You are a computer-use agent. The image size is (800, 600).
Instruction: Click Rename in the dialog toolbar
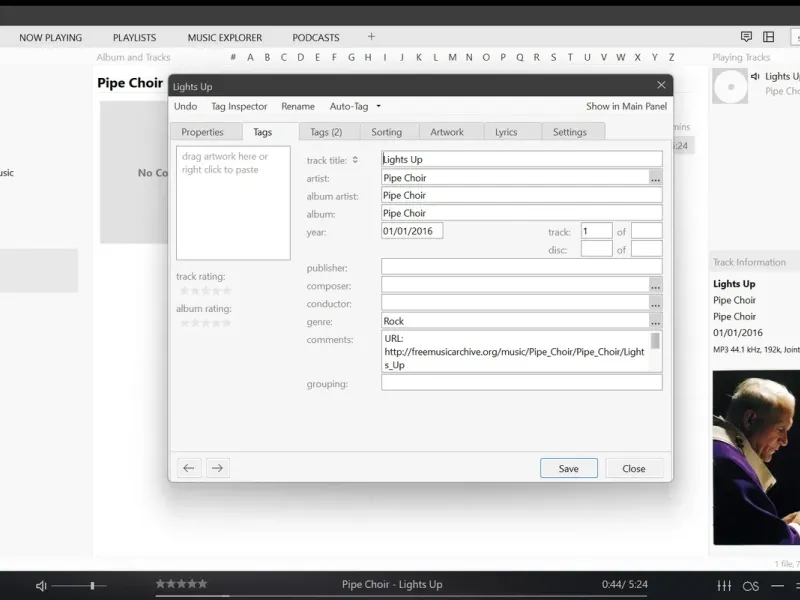[x=298, y=106]
